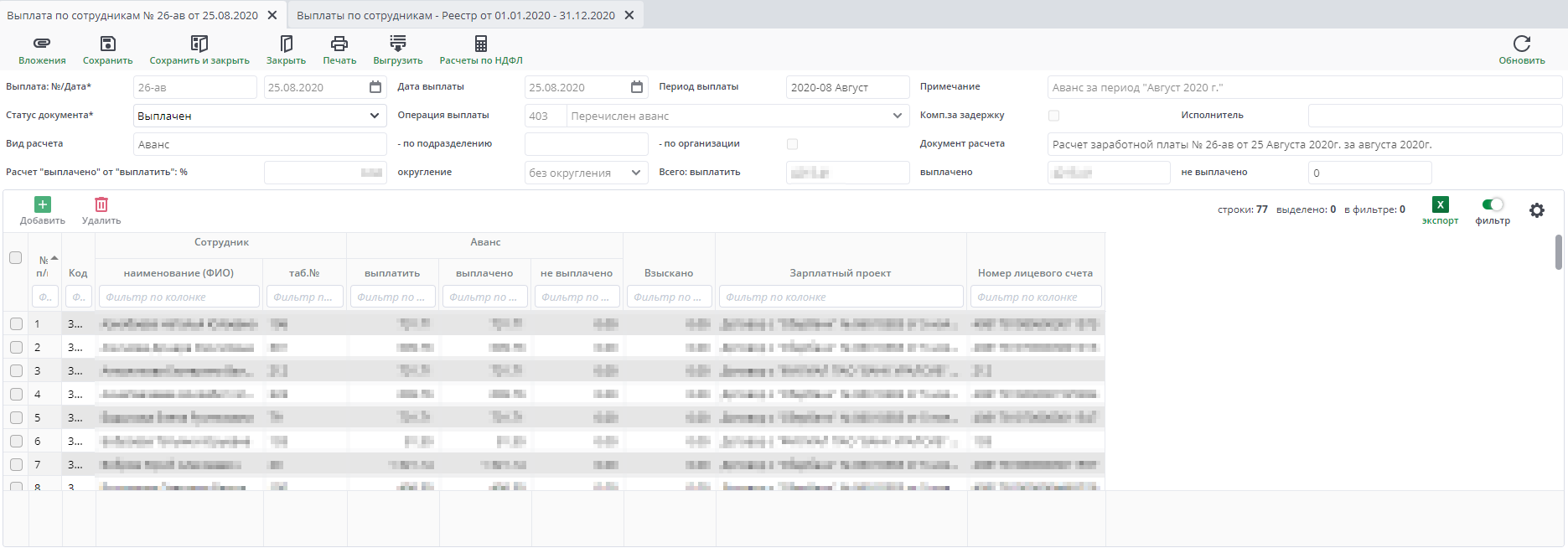Click the Выгрузить export icon

[398, 44]
